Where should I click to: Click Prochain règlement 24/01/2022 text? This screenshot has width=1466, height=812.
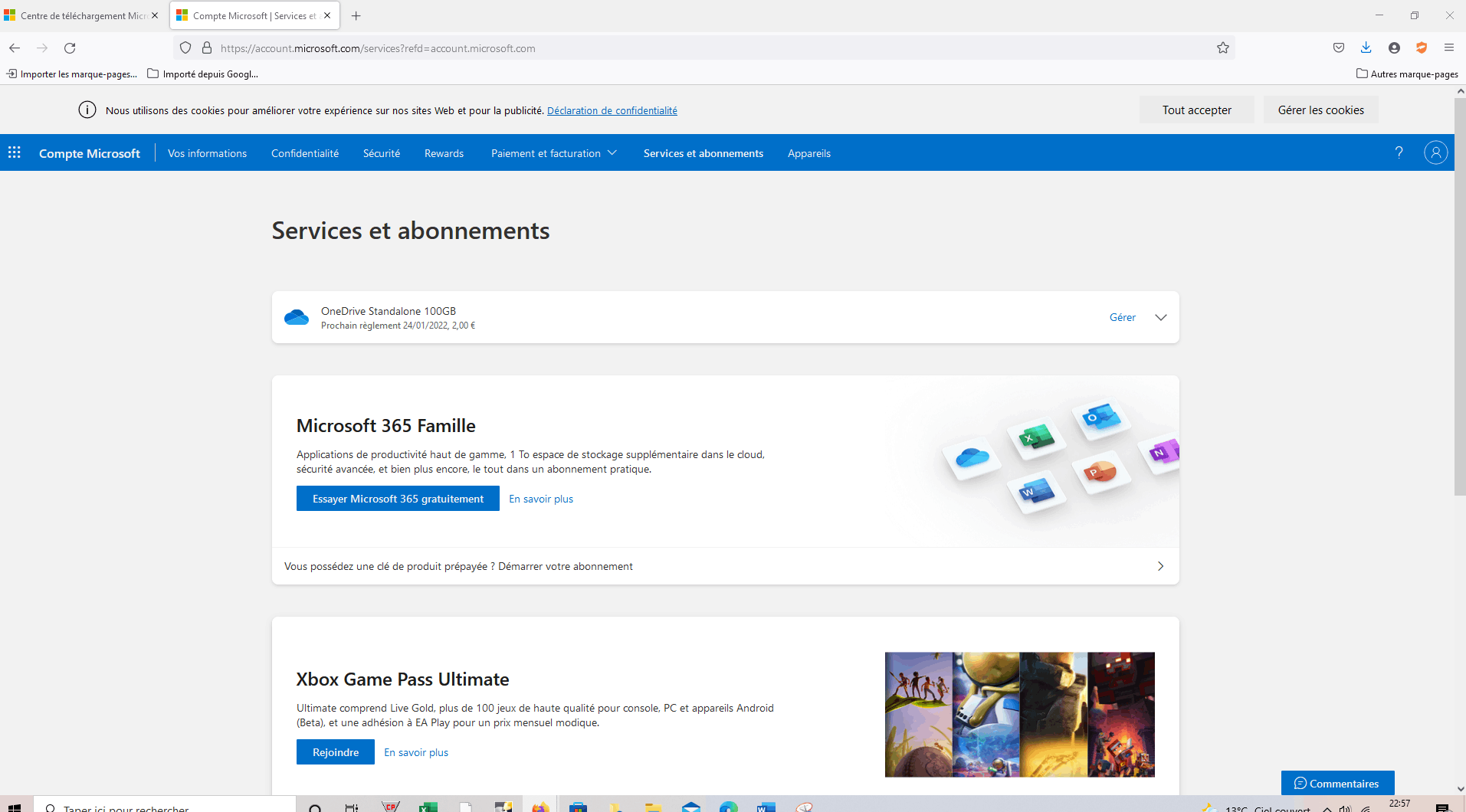click(x=398, y=326)
